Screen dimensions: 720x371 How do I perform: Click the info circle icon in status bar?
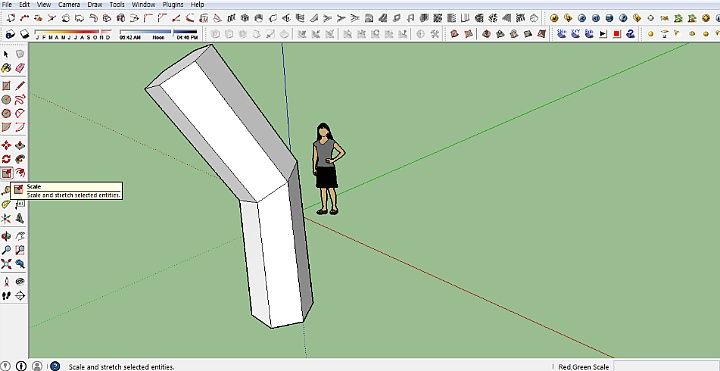tap(22, 366)
